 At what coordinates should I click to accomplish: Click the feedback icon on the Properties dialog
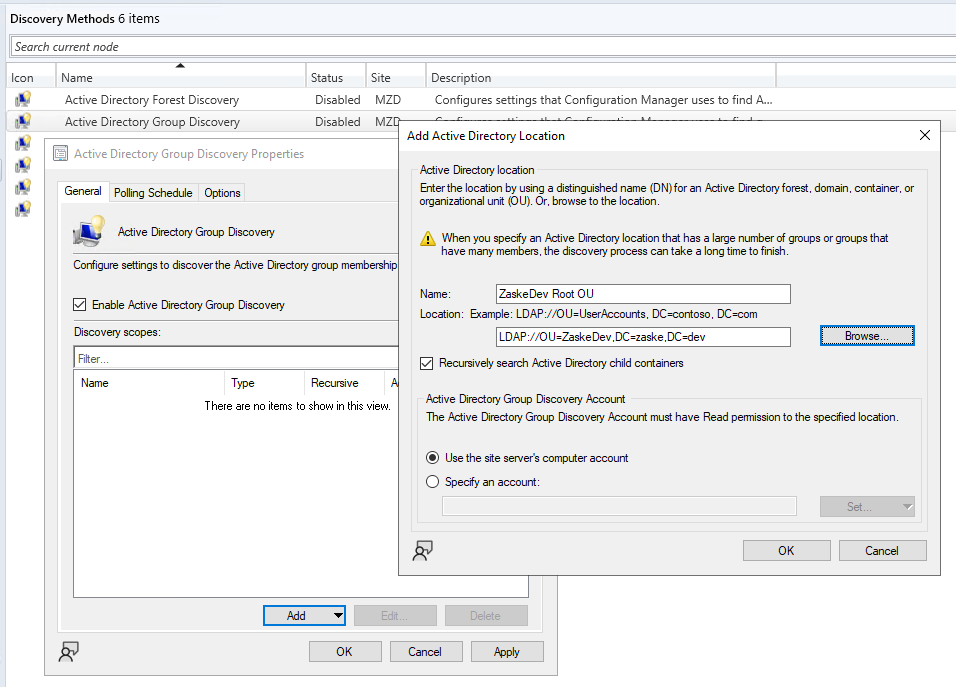tap(68, 651)
